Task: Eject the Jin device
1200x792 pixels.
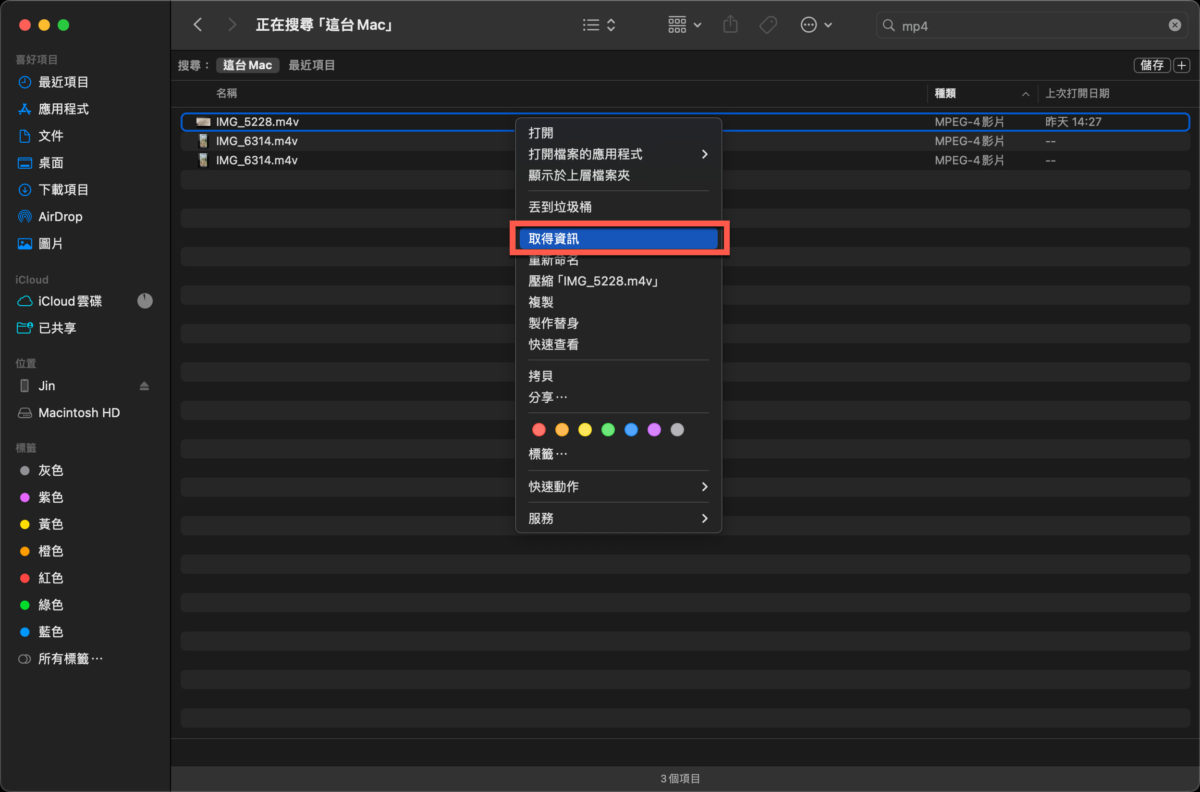Action: [145, 386]
